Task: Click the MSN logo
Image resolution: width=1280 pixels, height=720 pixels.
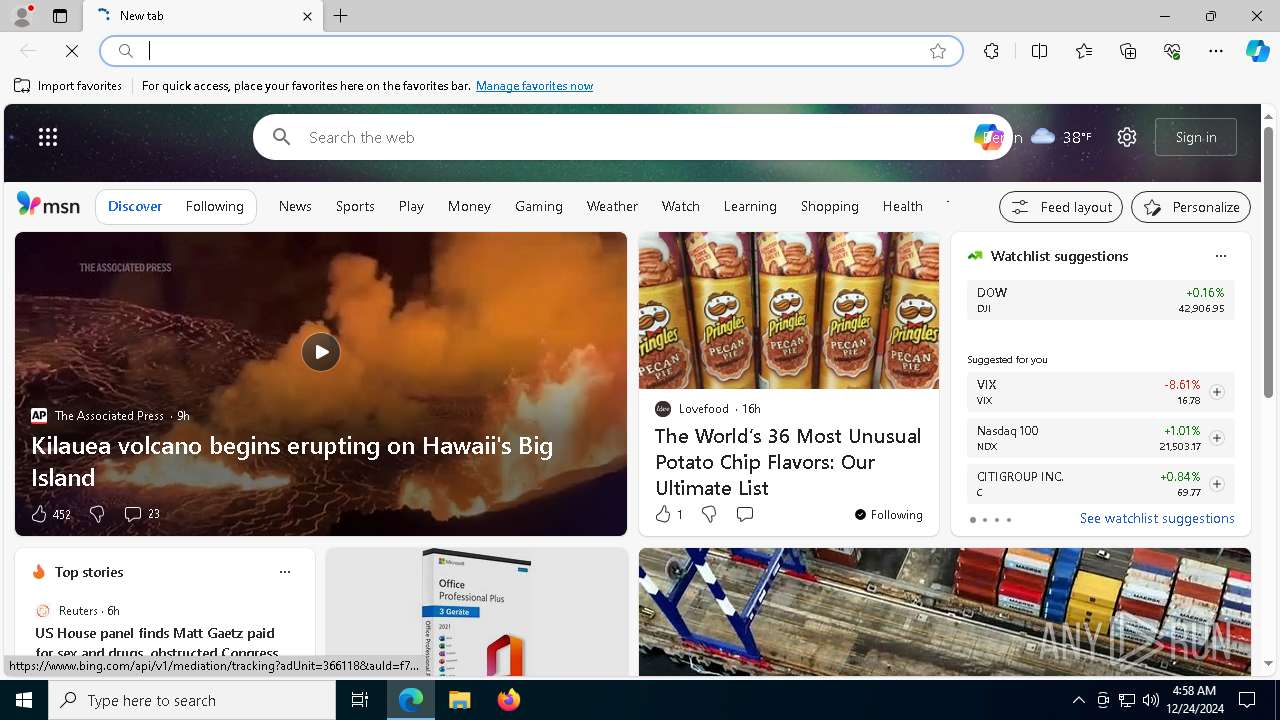Action: [x=48, y=205]
